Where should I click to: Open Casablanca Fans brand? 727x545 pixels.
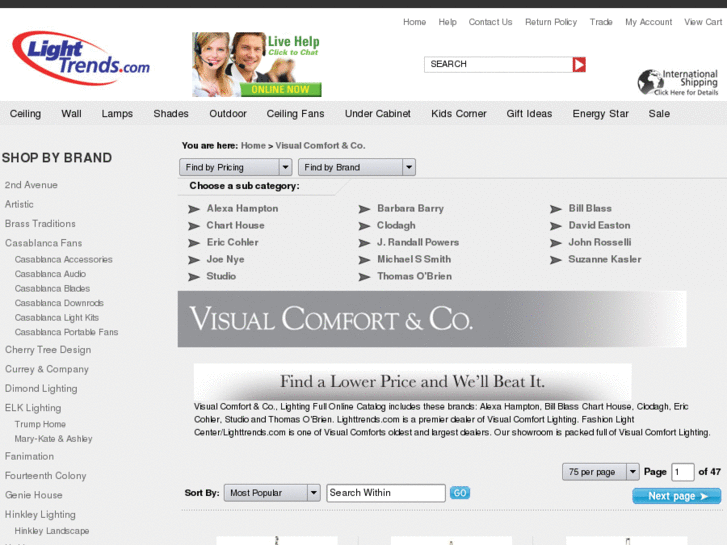(x=43, y=243)
